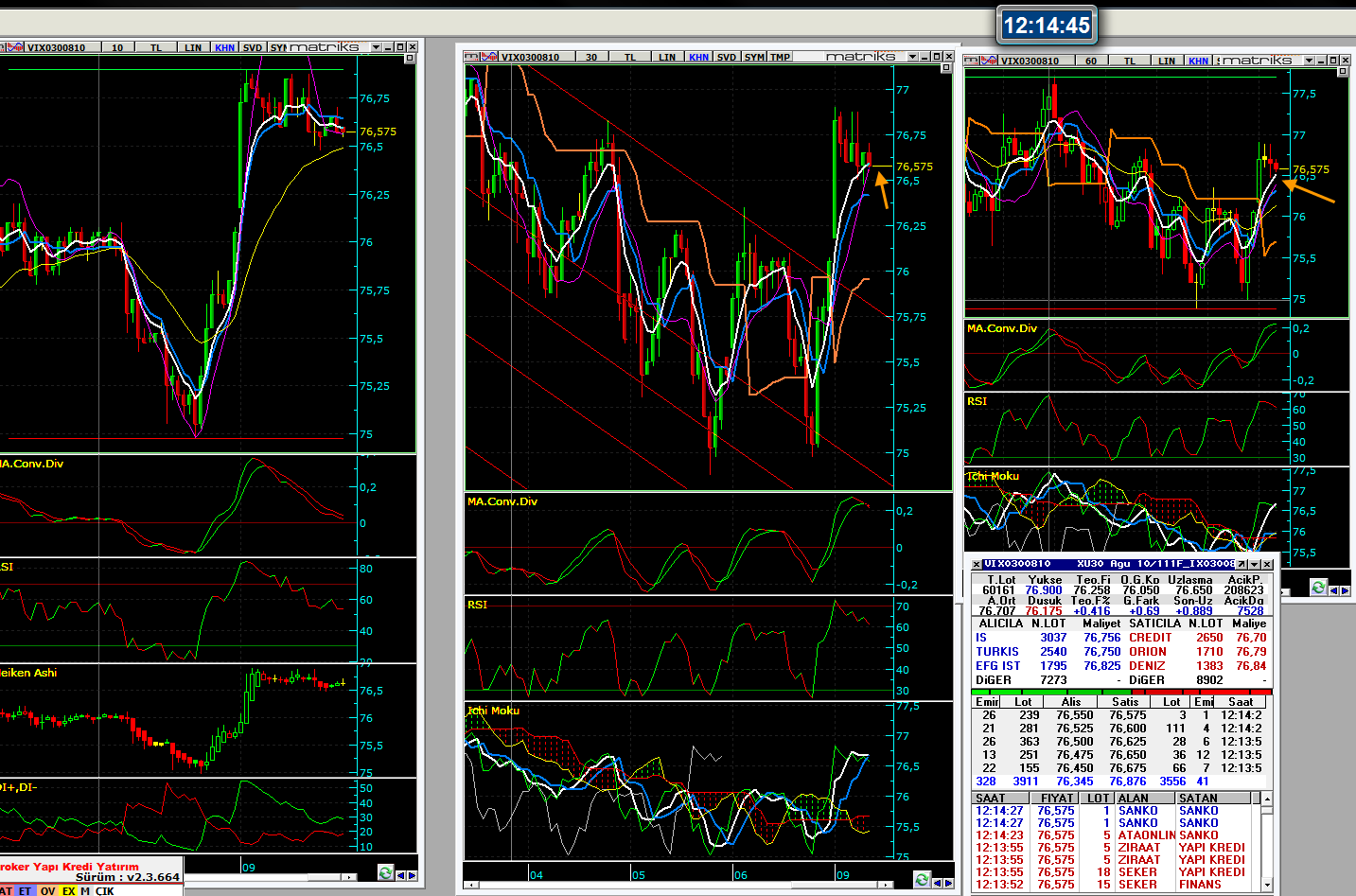The height and width of the screenshot is (896, 1356).
Task: Open the dropdown arrow in the right chart title bar
Action: 1309,61
